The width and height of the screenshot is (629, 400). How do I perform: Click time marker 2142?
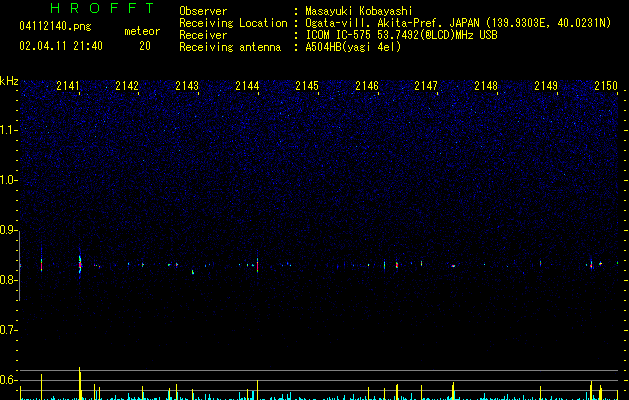point(127,86)
